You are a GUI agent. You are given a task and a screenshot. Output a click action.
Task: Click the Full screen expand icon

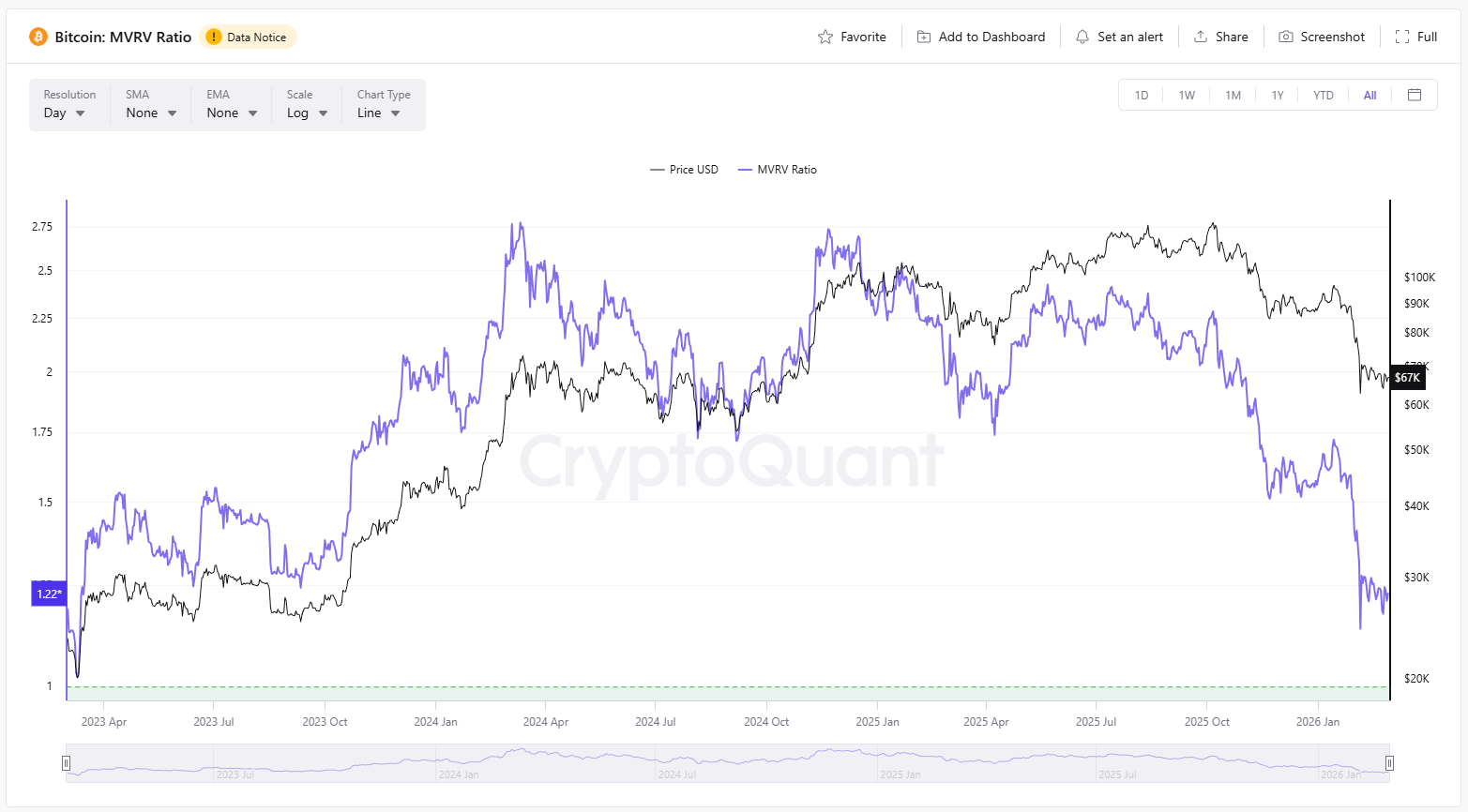click(x=1402, y=37)
